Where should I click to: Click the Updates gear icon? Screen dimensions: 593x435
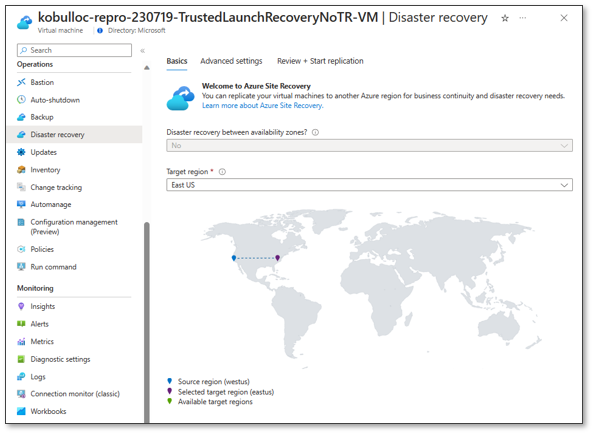tap(21, 152)
